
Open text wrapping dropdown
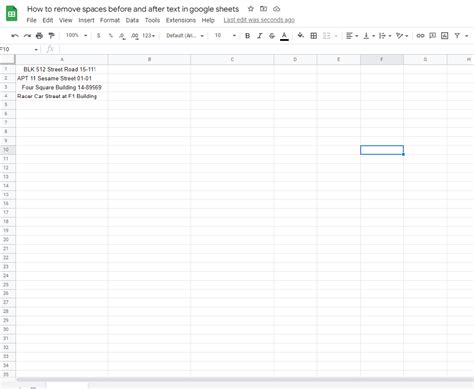point(385,36)
